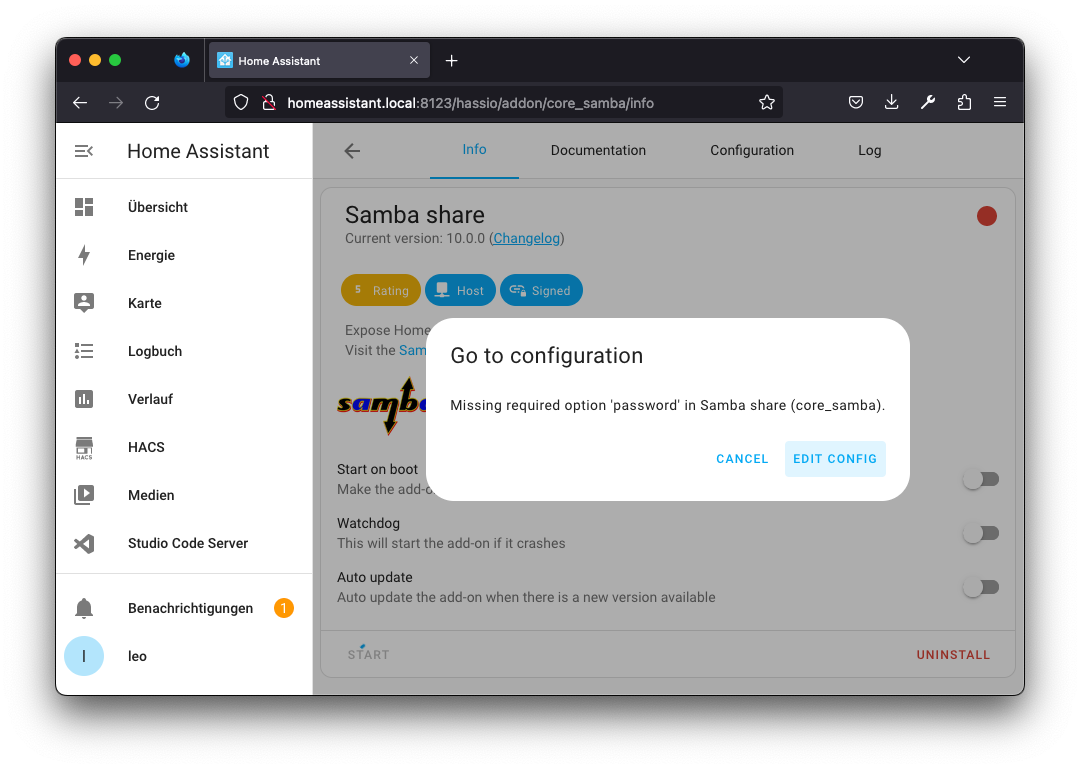Open the extensions puzzle icon
Viewport: 1080px width, 769px height.
tap(964, 102)
